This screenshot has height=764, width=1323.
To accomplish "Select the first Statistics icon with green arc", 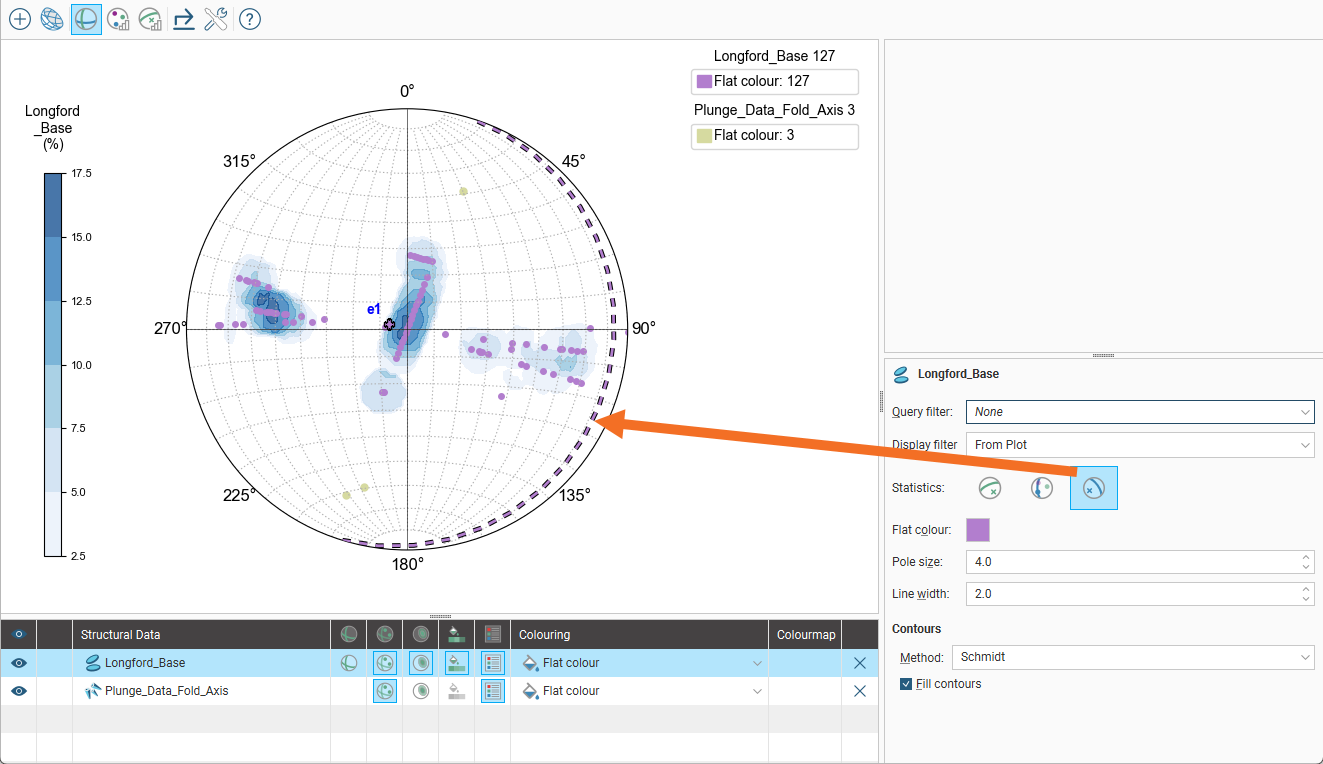I will click(990, 488).
